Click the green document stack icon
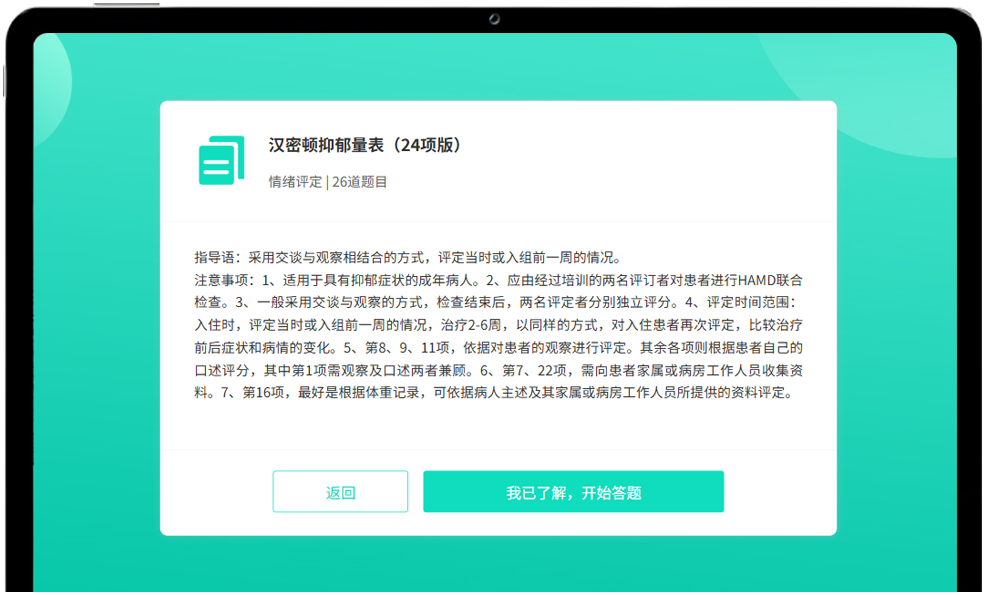 [x=221, y=160]
